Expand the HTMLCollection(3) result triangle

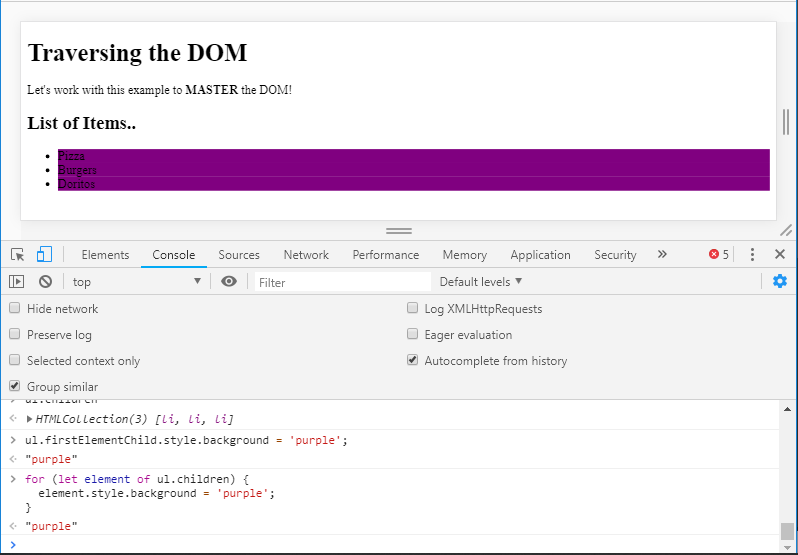30,419
